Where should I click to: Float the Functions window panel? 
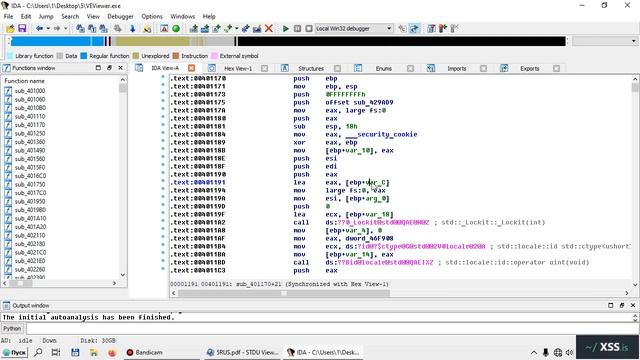(x=109, y=68)
